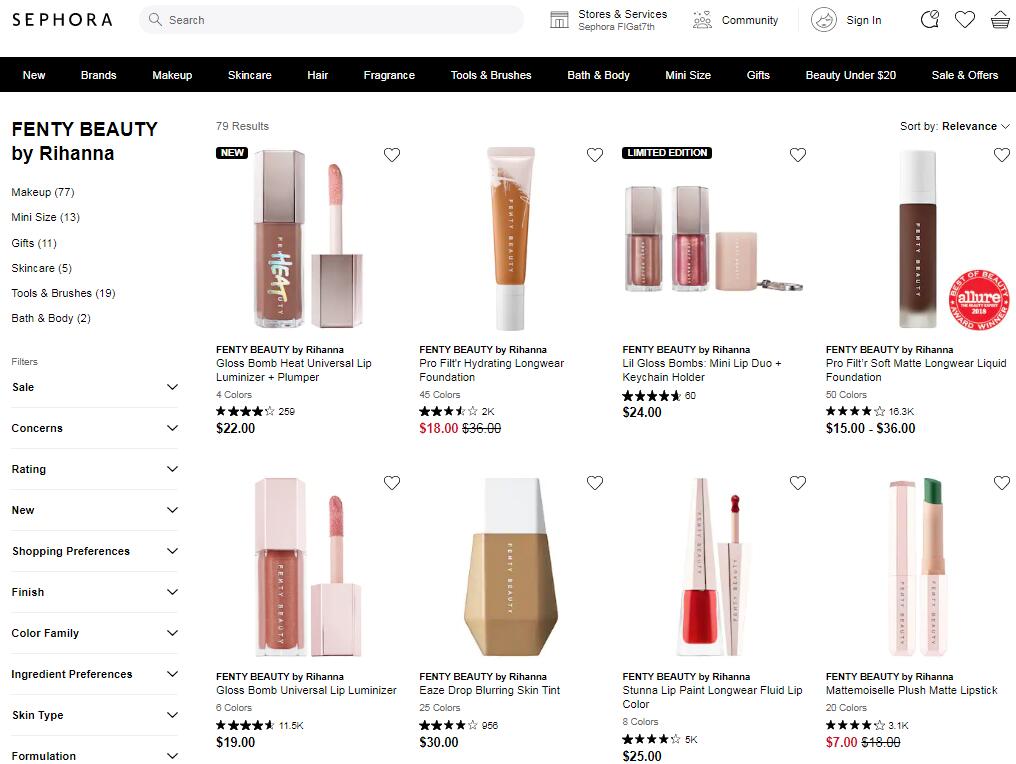This screenshot has height=764, width=1016.
Task: Click the Stores & Services storefront icon
Action: 559,20
